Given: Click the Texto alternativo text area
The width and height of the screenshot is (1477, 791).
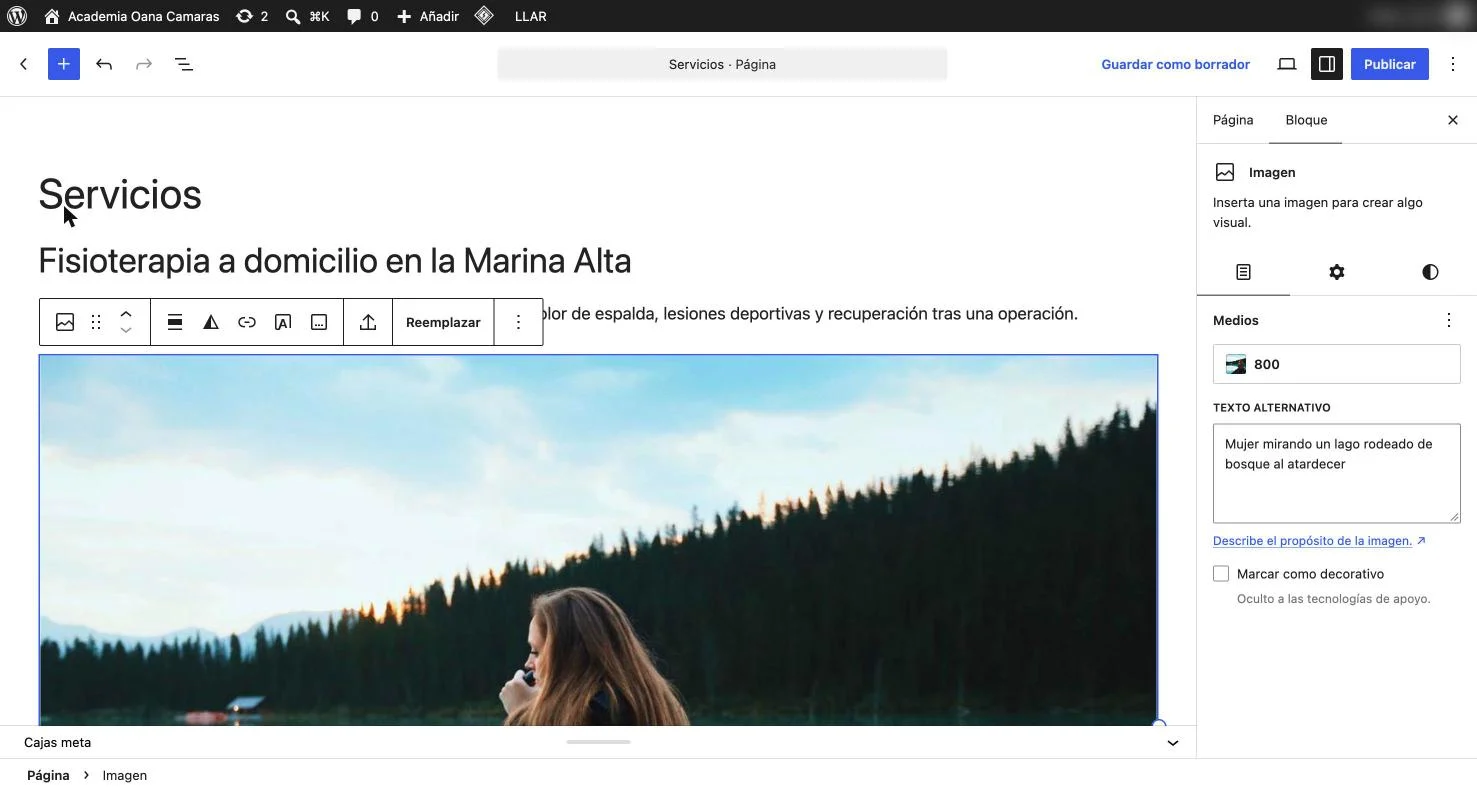Looking at the screenshot, I should [1337, 473].
